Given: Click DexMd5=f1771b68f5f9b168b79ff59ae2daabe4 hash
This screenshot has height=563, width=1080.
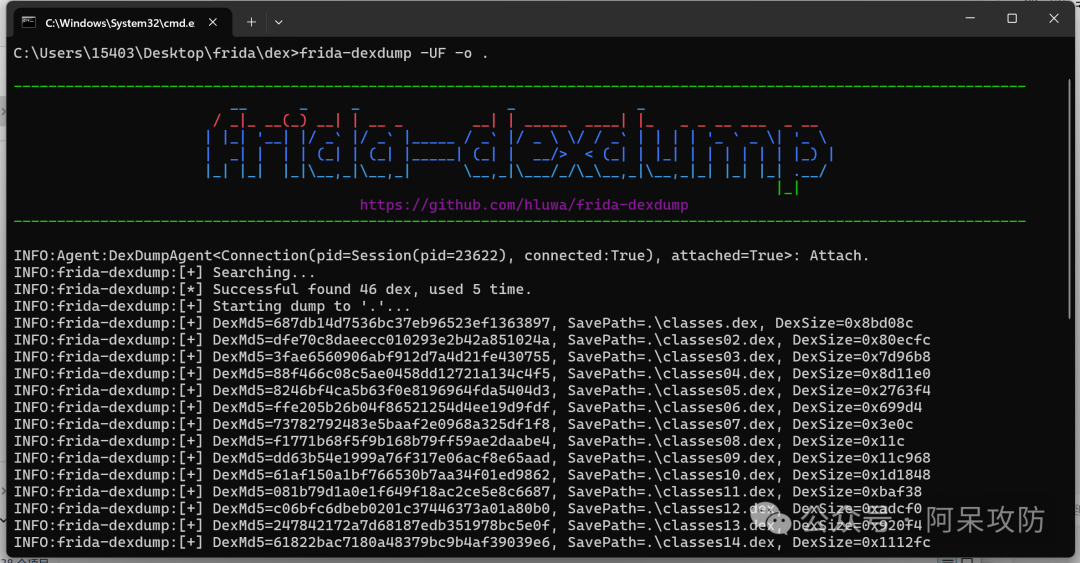Looking at the screenshot, I should [381, 441].
